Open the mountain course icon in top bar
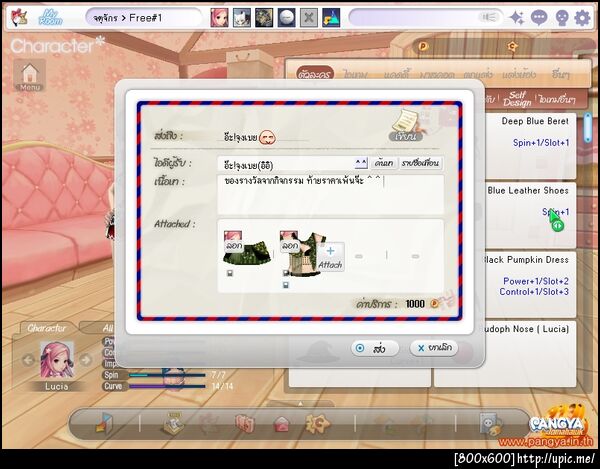This screenshot has height=469, width=600. [x=331, y=18]
